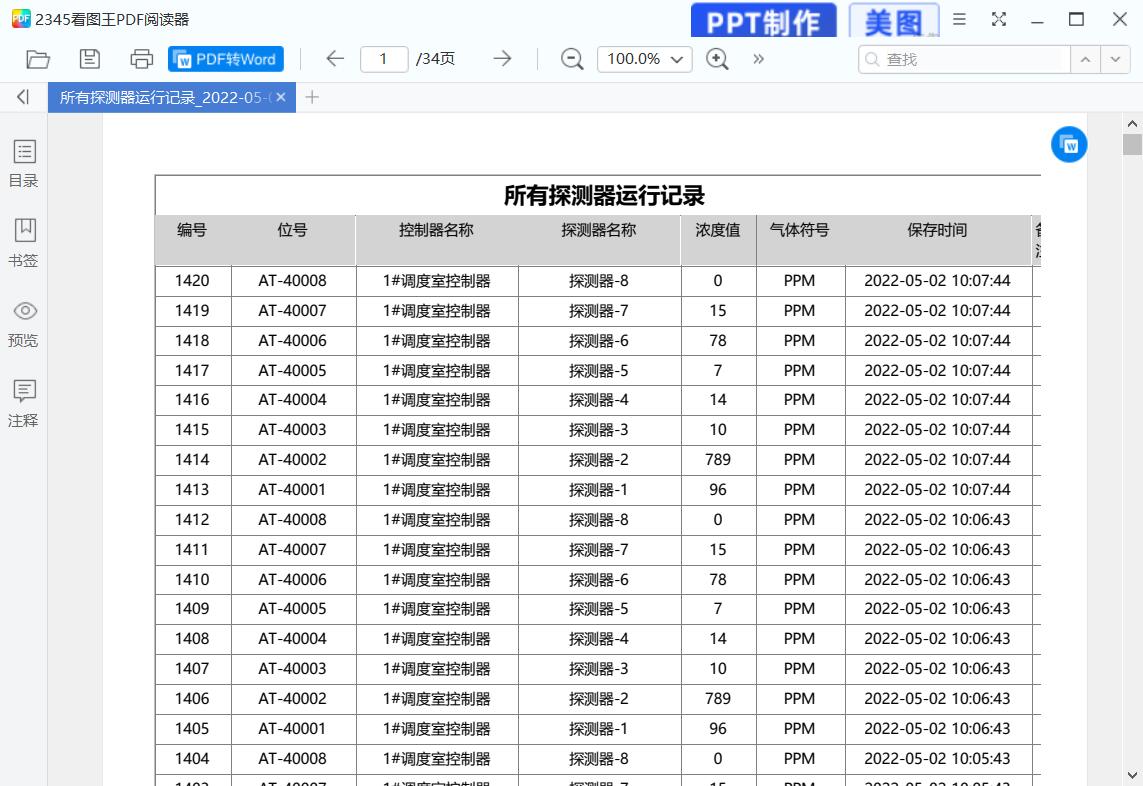This screenshot has width=1143, height=786.
Task: Click the open file folder icon
Action: [x=38, y=59]
